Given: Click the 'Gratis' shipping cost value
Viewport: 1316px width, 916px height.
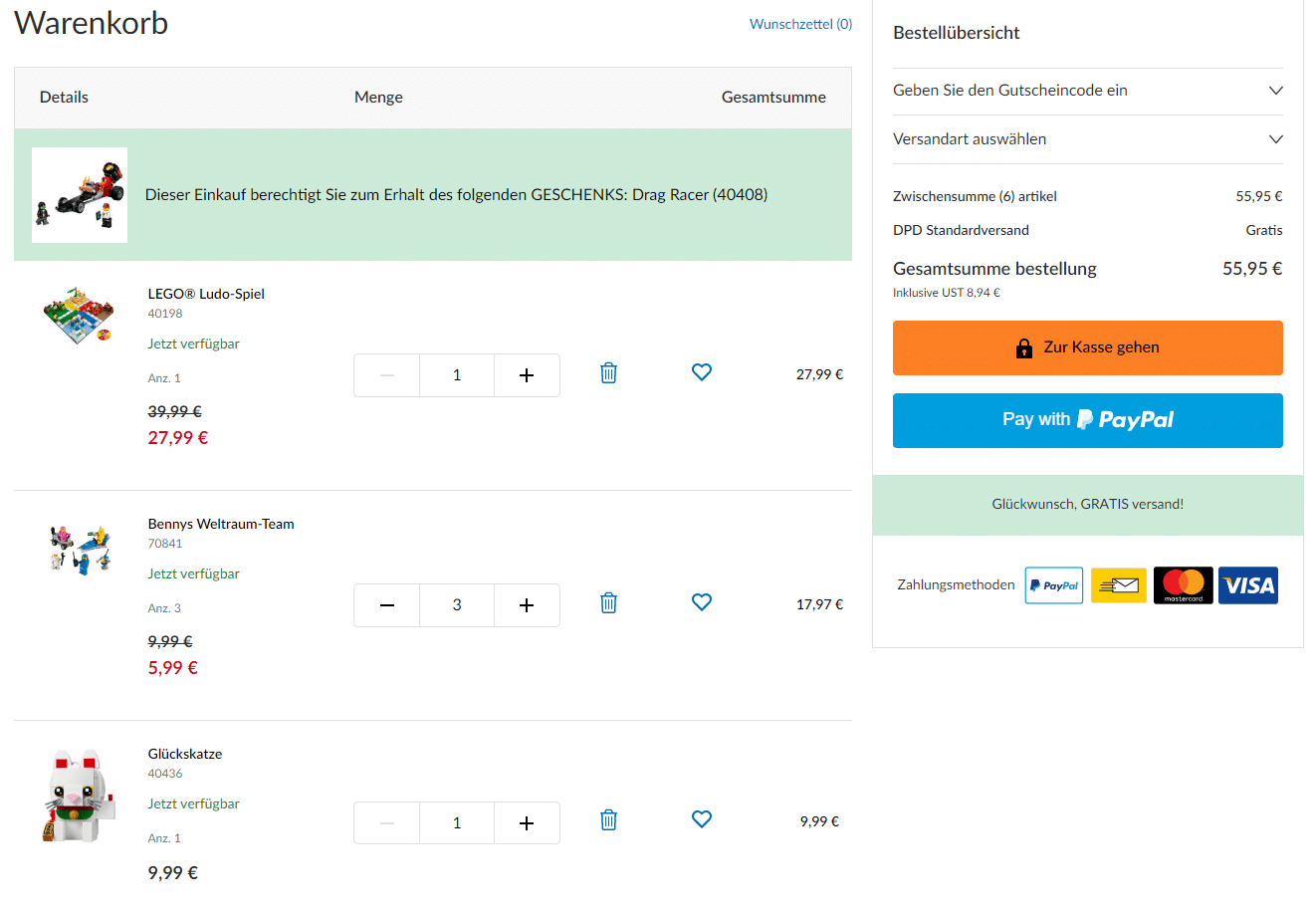Looking at the screenshot, I should pyautogui.click(x=1264, y=230).
